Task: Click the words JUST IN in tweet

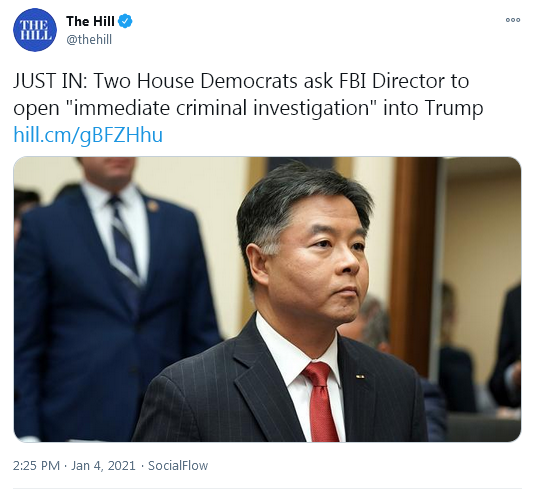Action: point(50,81)
